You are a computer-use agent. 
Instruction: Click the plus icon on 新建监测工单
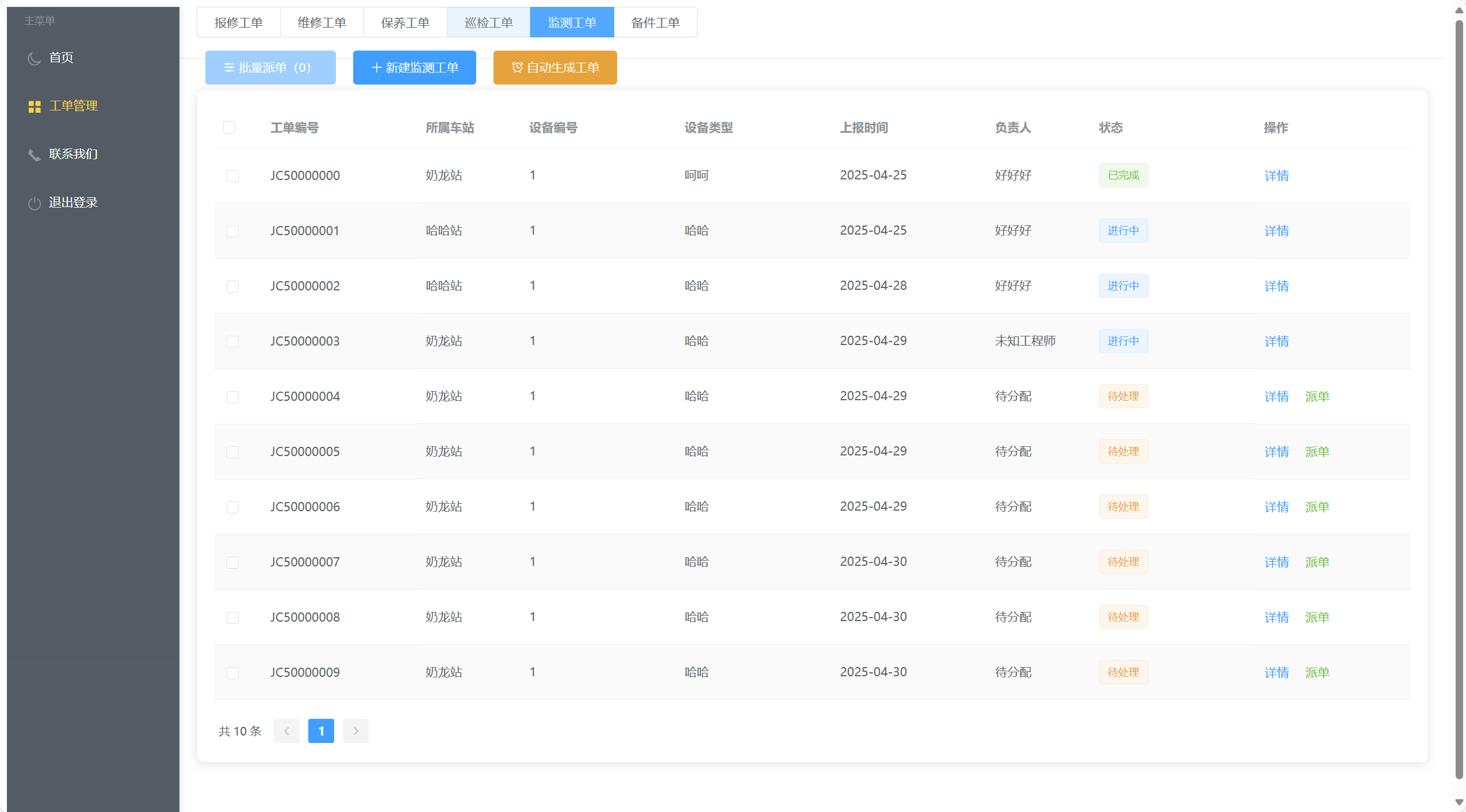tap(376, 68)
